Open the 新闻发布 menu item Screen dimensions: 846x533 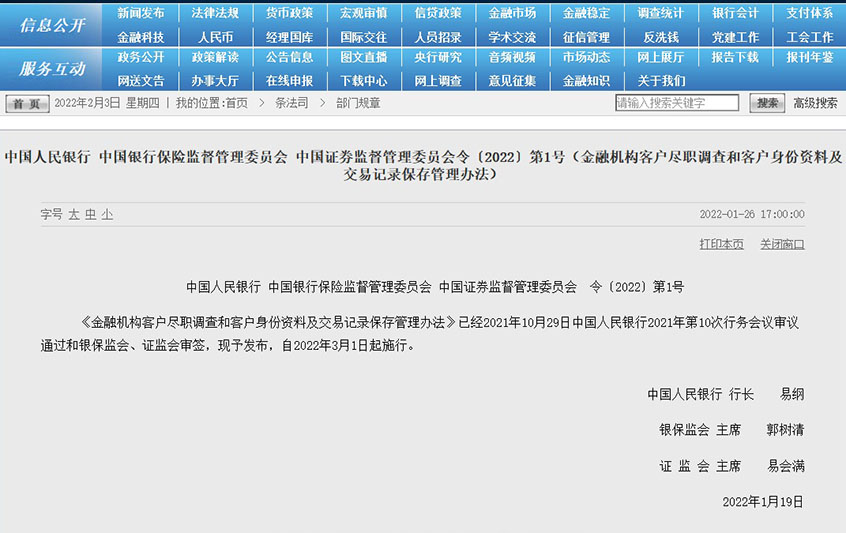(x=141, y=13)
